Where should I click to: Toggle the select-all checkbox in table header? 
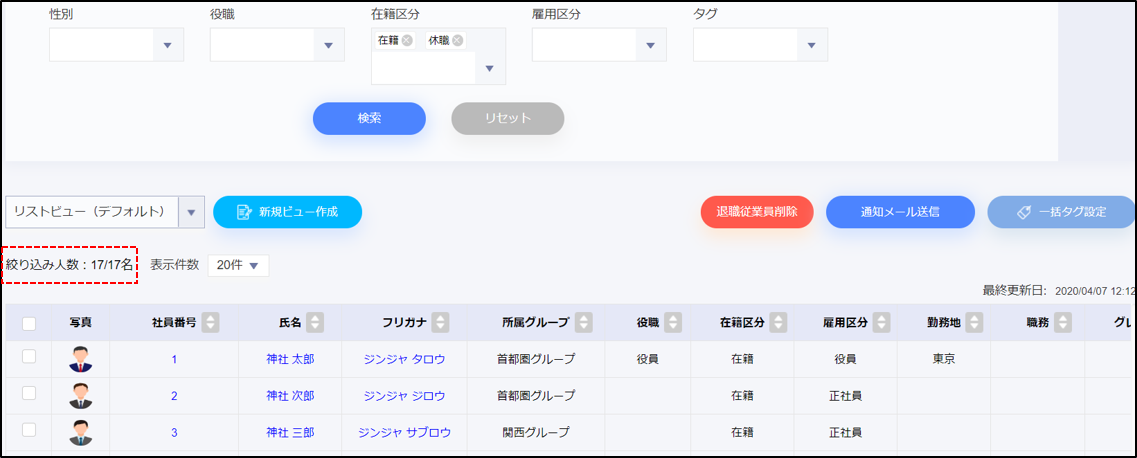[x=29, y=323]
